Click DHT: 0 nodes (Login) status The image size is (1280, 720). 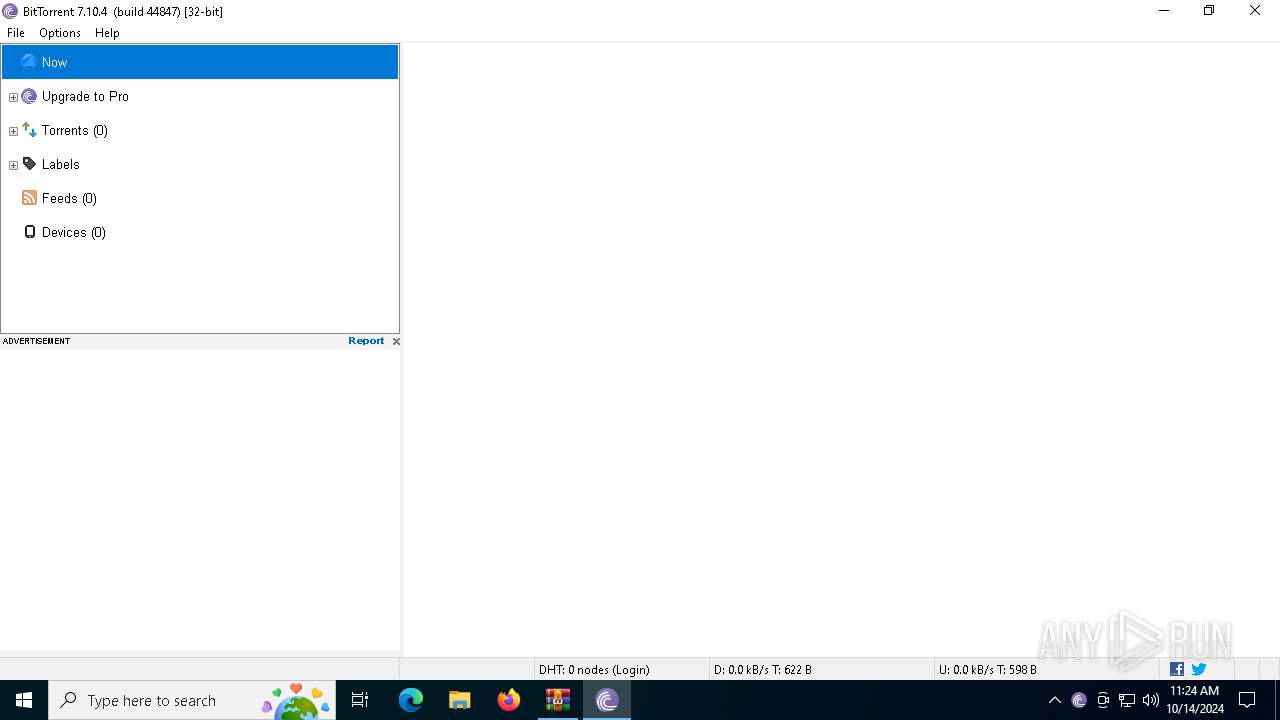[x=594, y=670]
